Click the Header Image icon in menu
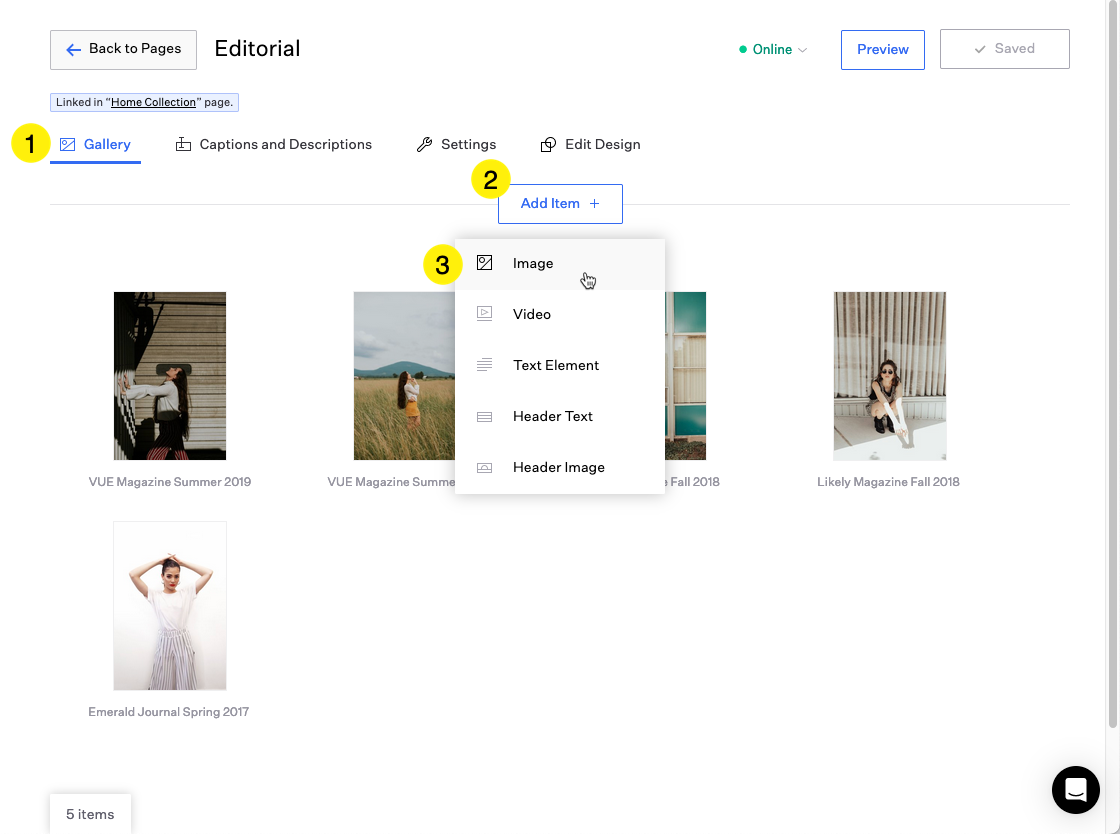This screenshot has width=1120, height=834. (x=484, y=468)
